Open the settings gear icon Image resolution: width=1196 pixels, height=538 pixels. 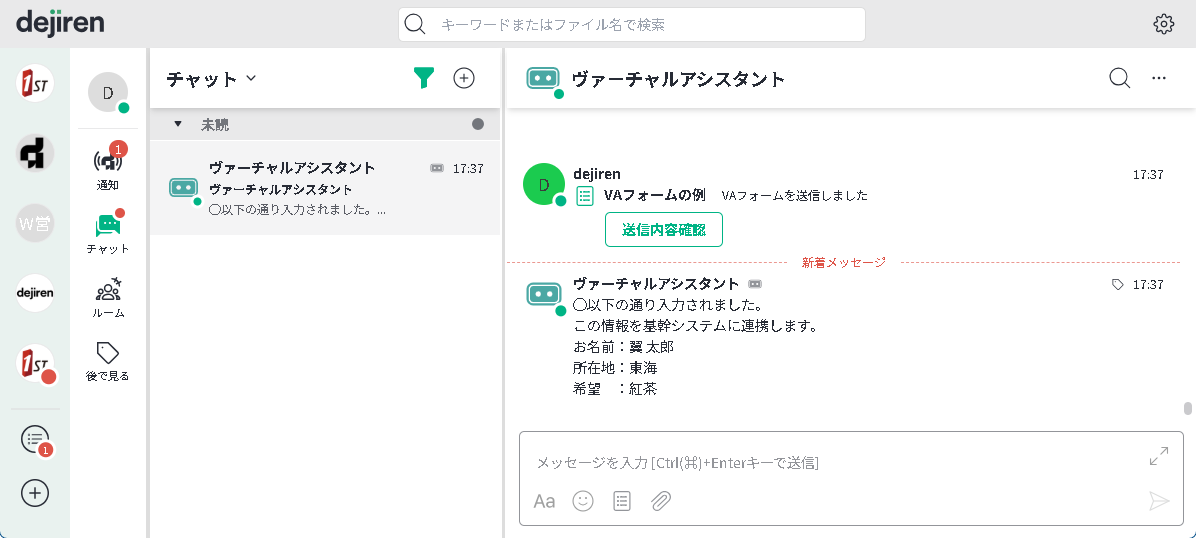[1163, 24]
